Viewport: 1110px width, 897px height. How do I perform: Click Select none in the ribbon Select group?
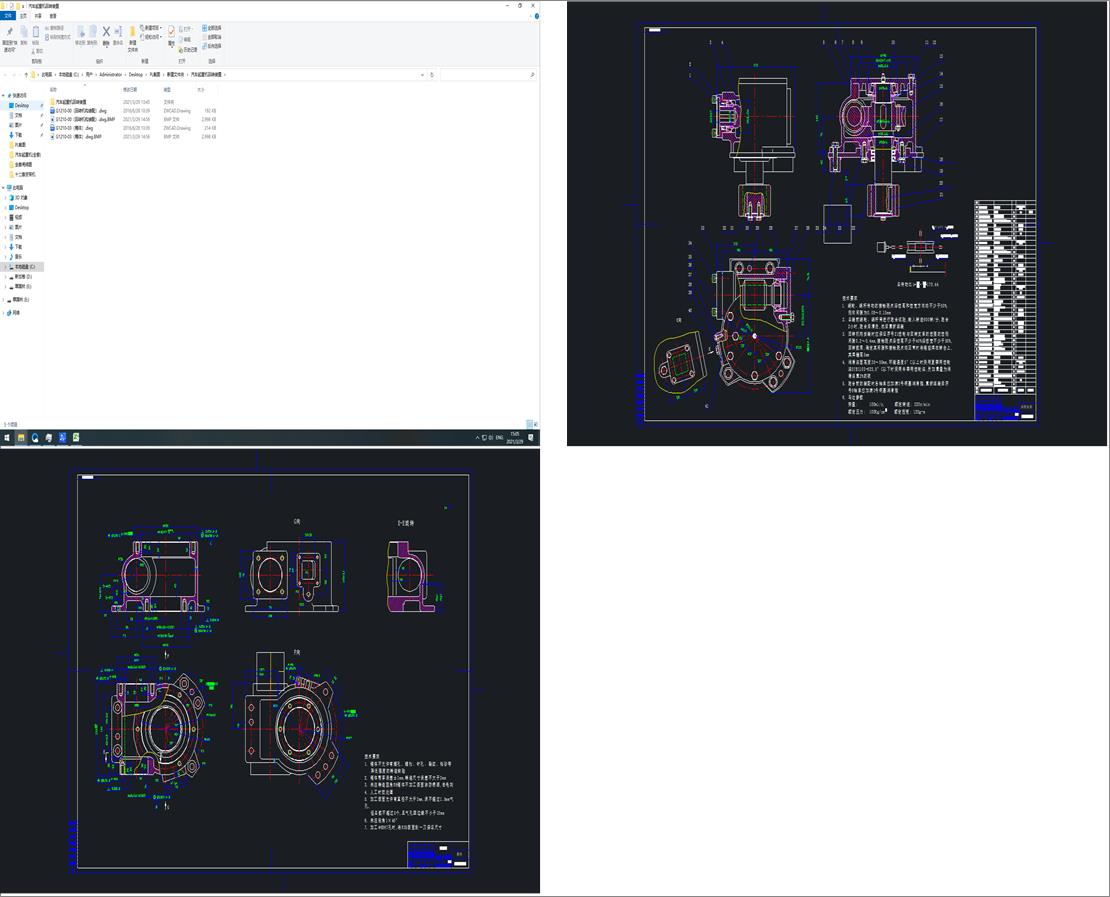pos(212,37)
